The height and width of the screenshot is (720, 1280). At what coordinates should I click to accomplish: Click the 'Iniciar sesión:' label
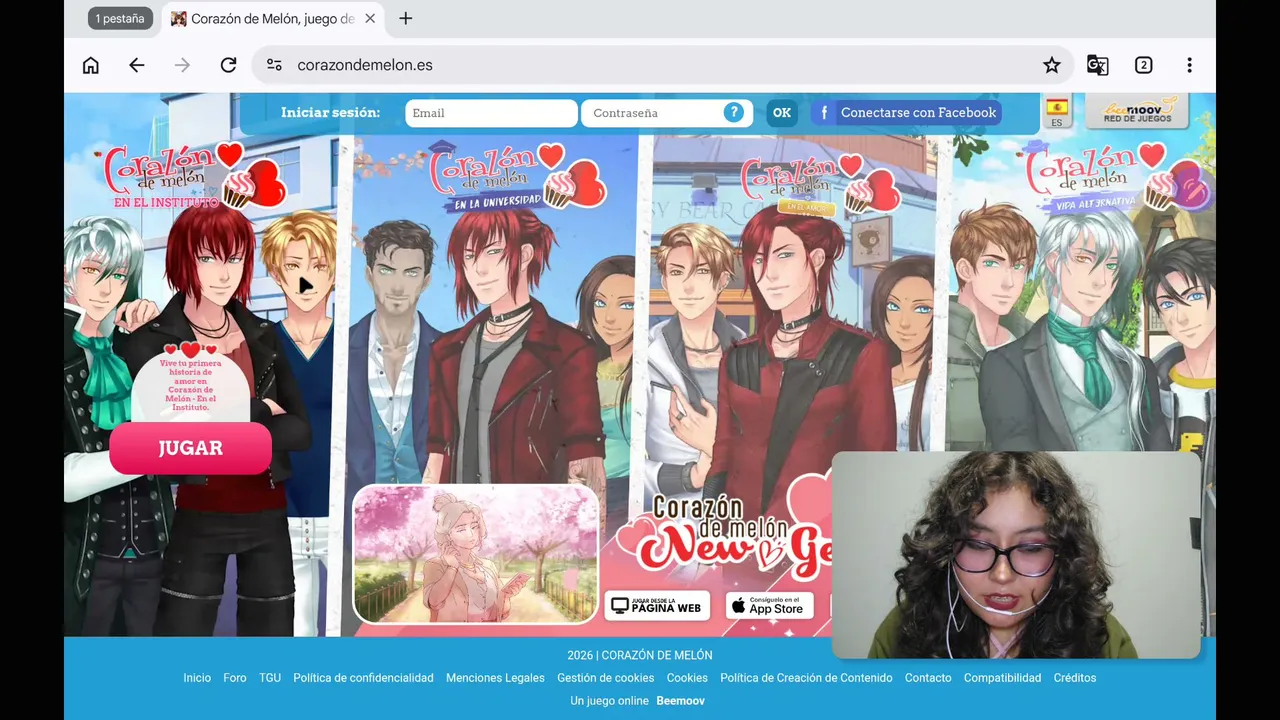pyautogui.click(x=330, y=113)
